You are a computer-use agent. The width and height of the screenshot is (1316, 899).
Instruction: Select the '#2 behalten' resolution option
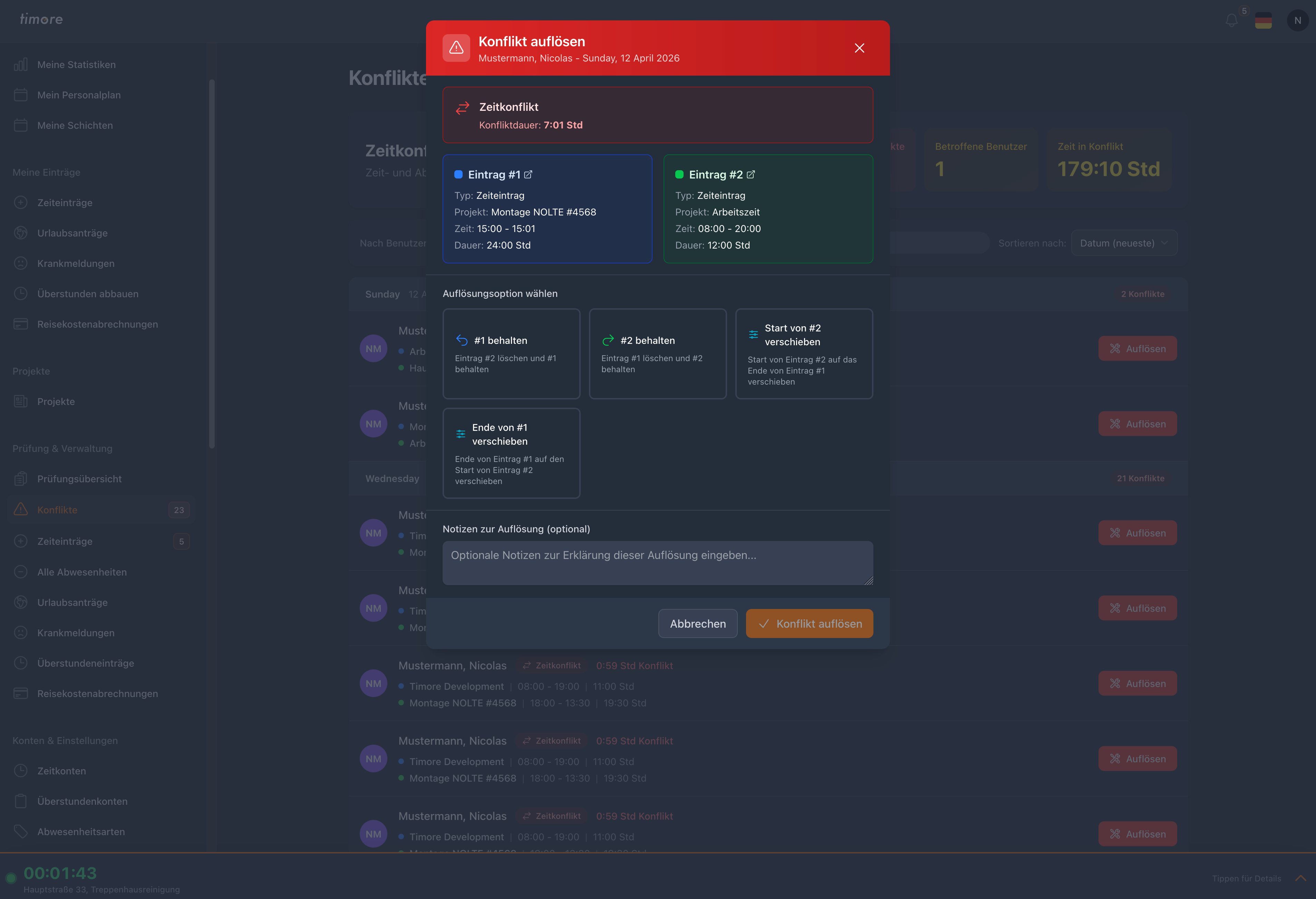[x=657, y=354]
